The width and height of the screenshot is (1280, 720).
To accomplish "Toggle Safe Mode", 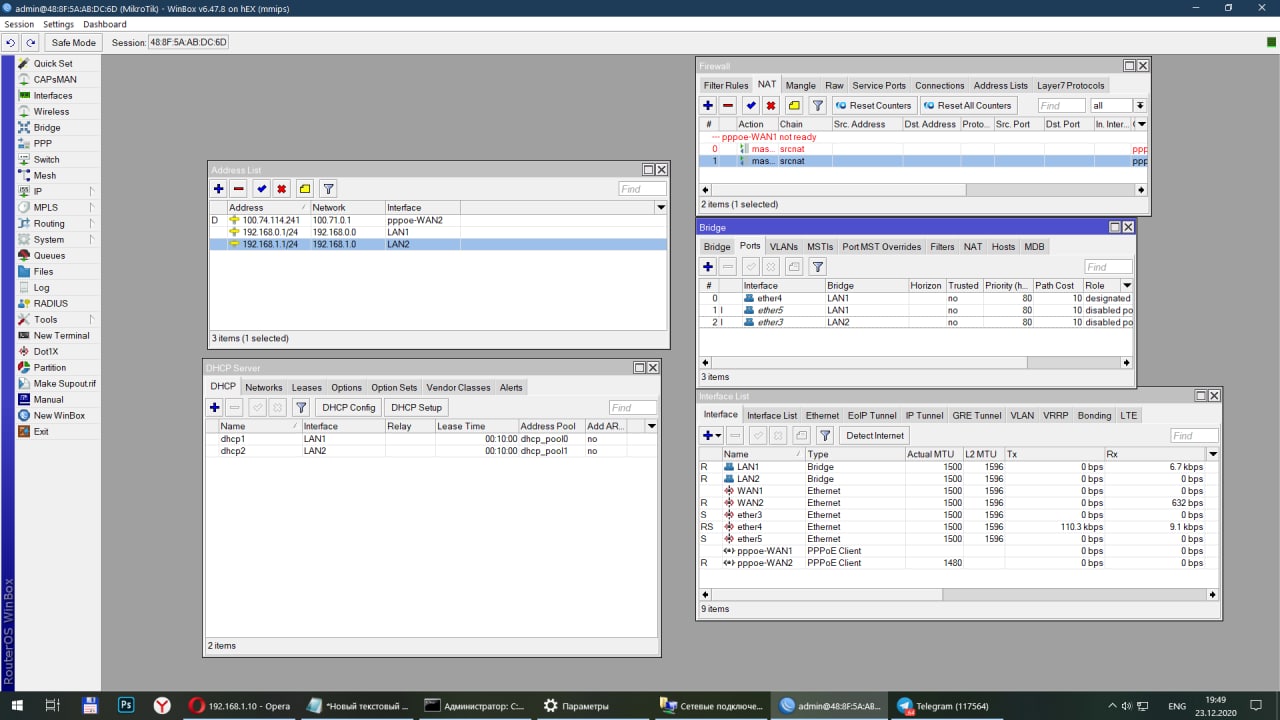I will [74, 42].
